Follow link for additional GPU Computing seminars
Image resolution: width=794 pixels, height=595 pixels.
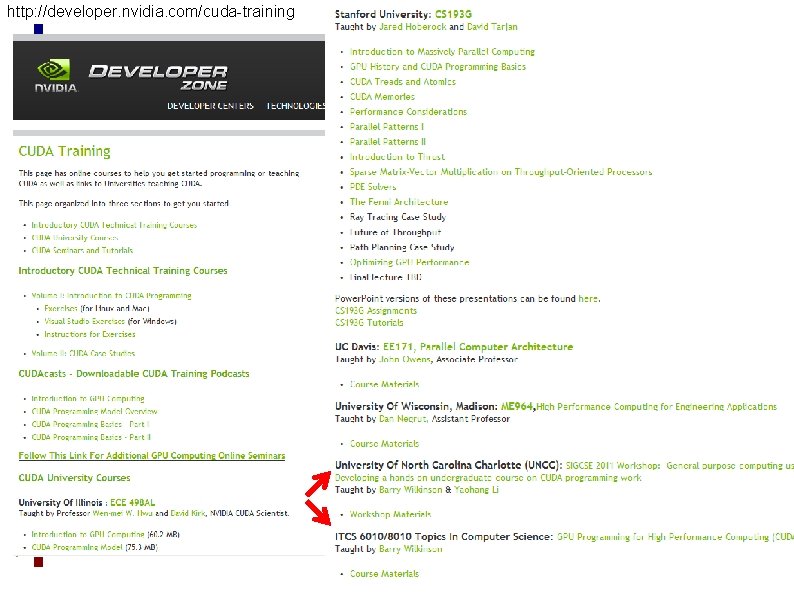click(x=152, y=456)
